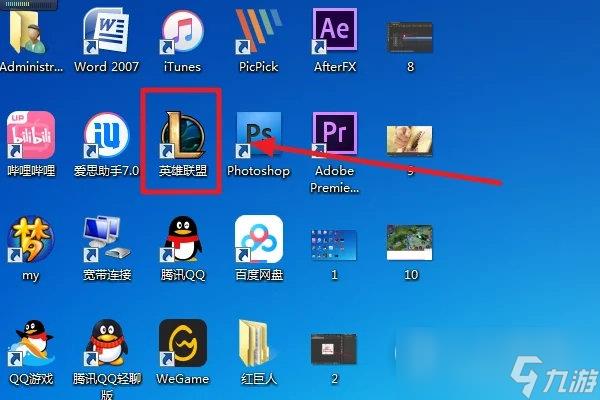This screenshot has height=400, width=600.
Task: Select the 爱思助手7.0 desktop icon
Action: 105,135
